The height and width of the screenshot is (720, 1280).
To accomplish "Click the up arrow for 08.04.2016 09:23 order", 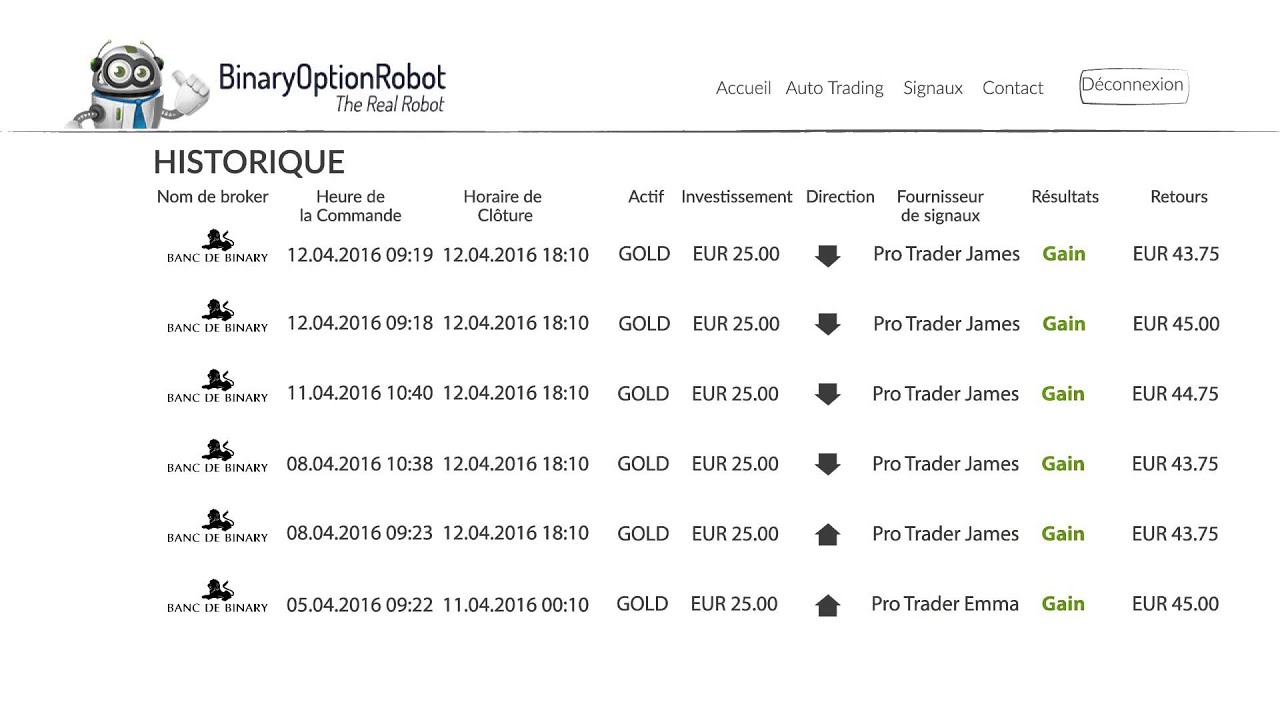I will coord(827,534).
